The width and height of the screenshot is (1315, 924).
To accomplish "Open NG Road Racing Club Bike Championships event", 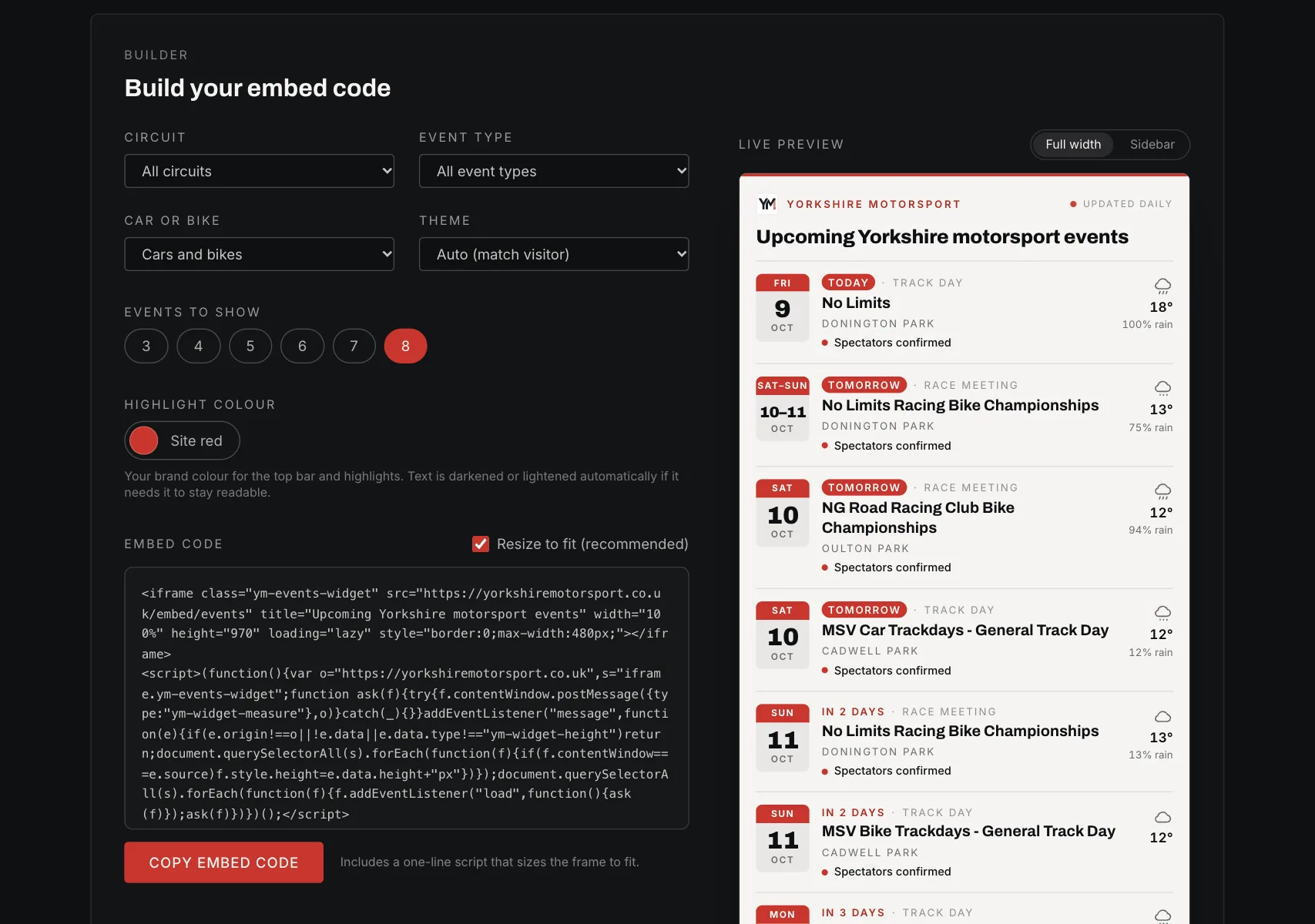I will 918,517.
